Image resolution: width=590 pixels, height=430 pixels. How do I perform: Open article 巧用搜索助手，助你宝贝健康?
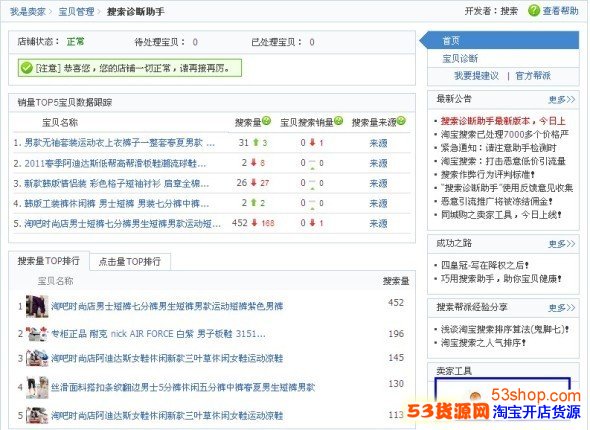[x=501, y=279]
